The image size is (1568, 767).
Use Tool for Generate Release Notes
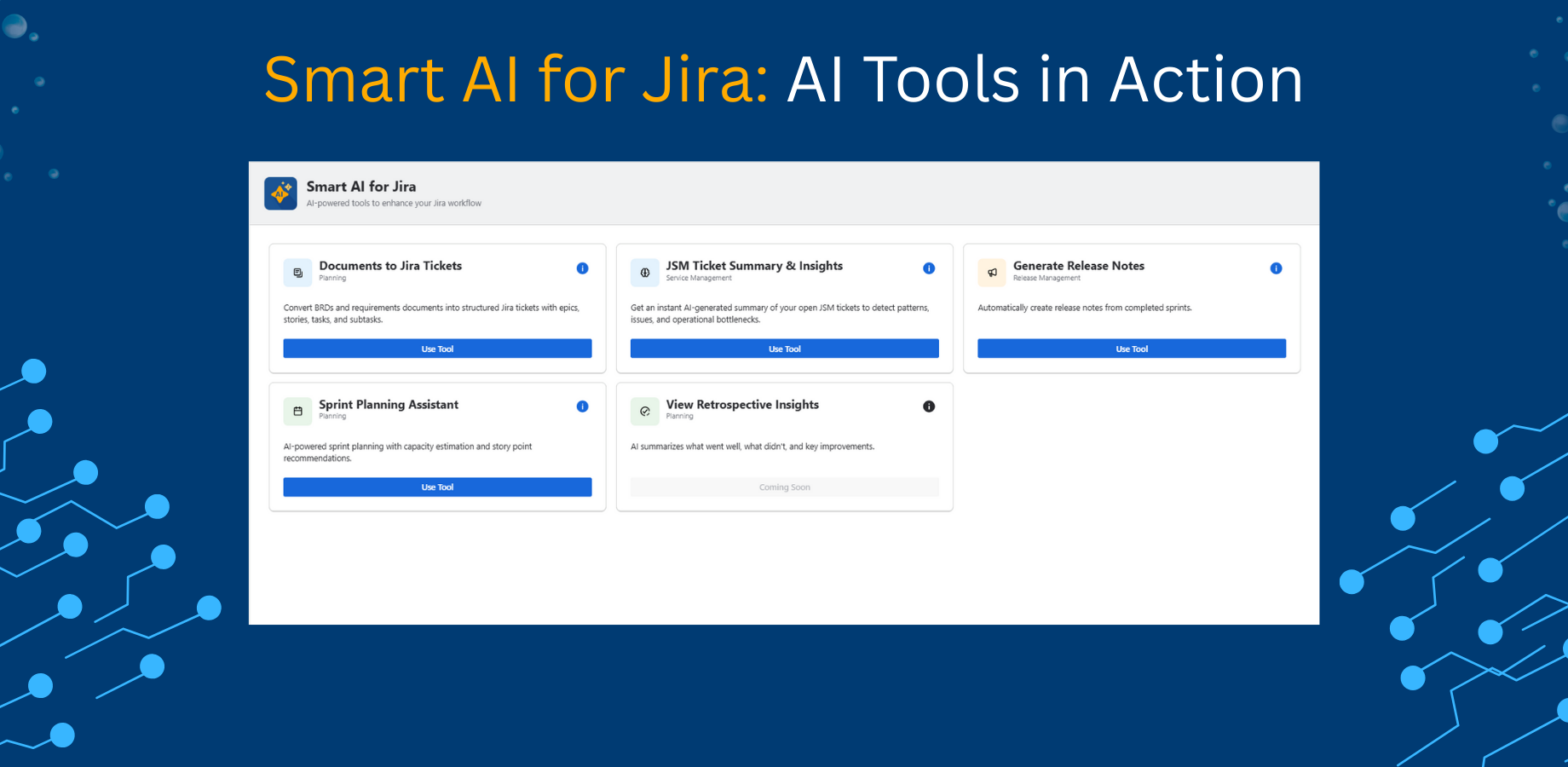(1132, 349)
